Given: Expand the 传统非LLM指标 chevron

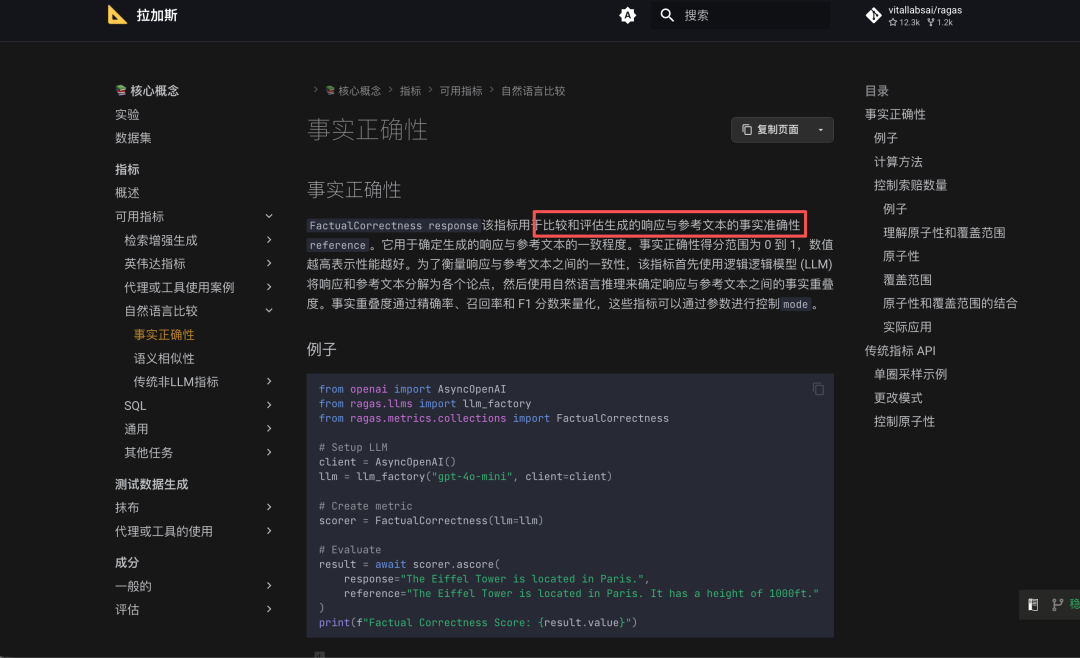Looking at the screenshot, I should pos(269,382).
